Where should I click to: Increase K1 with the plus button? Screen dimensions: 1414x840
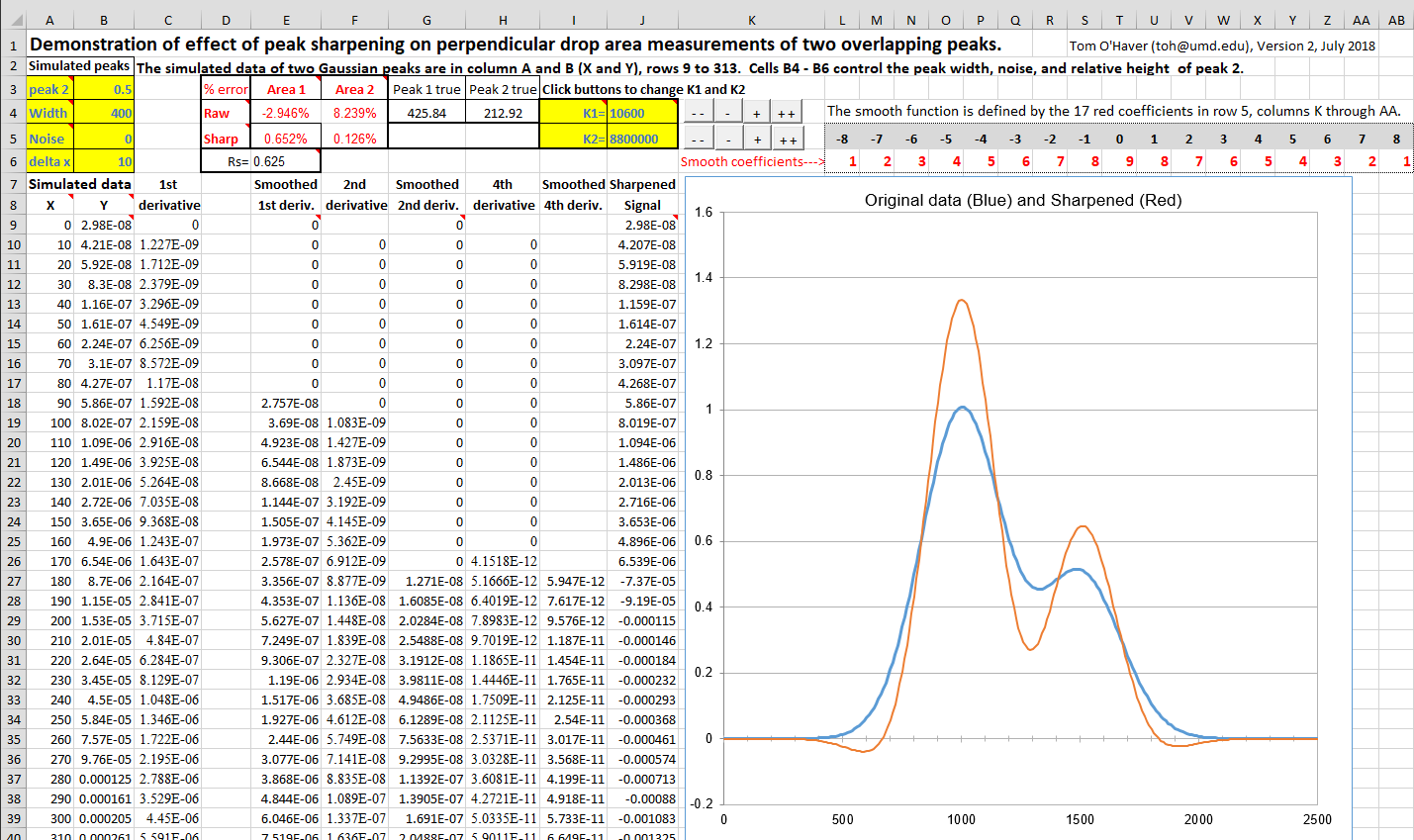[x=757, y=113]
